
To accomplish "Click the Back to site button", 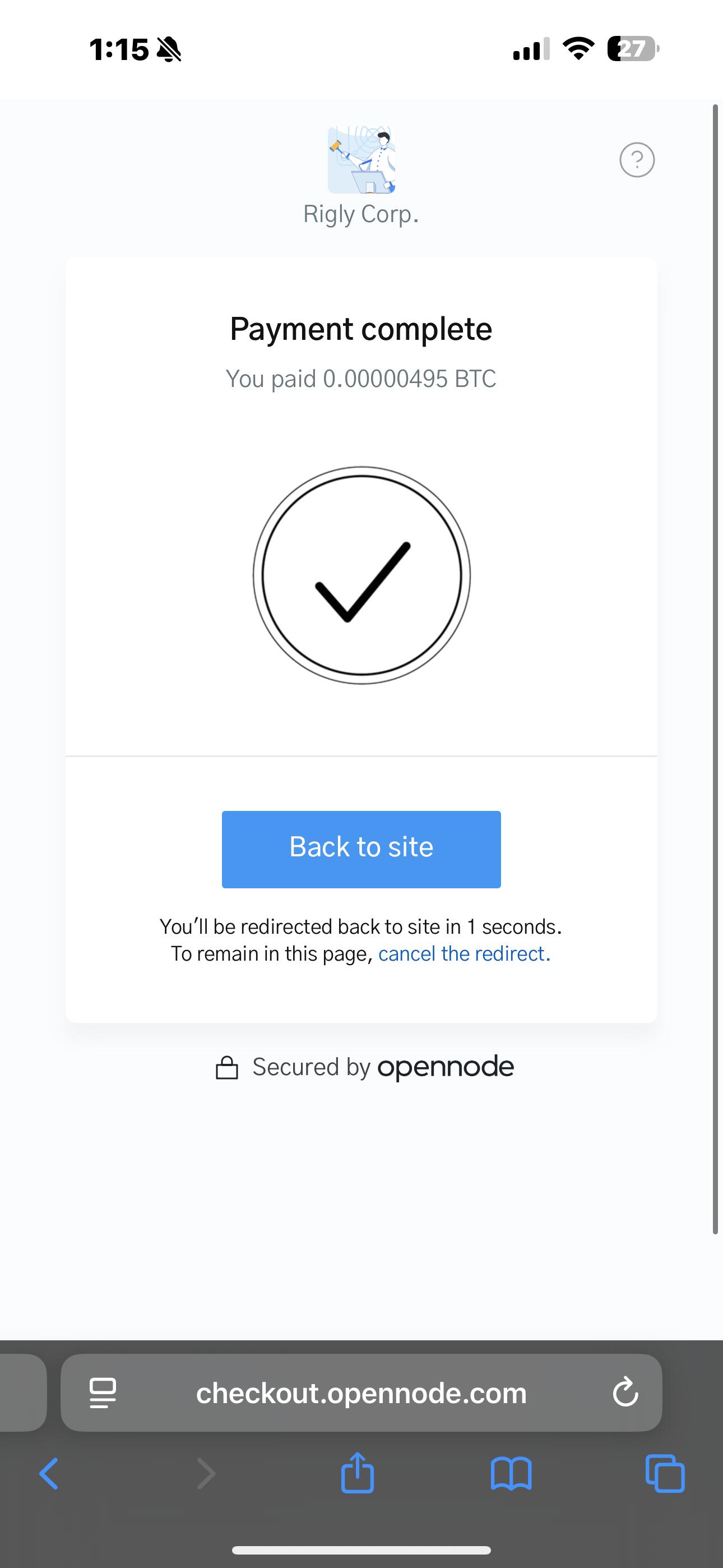I will (x=361, y=849).
